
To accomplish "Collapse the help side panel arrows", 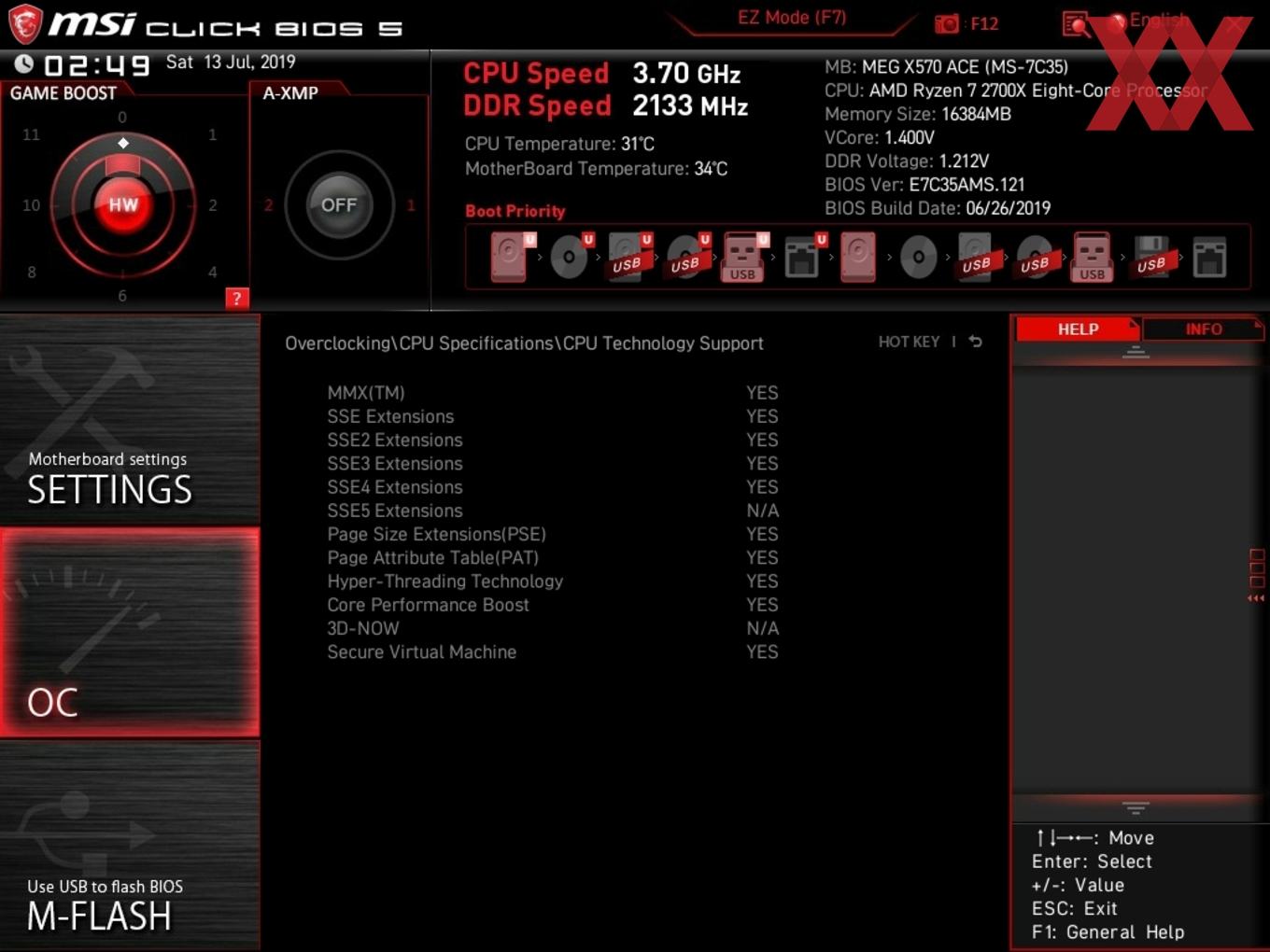I will (x=1256, y=598).
